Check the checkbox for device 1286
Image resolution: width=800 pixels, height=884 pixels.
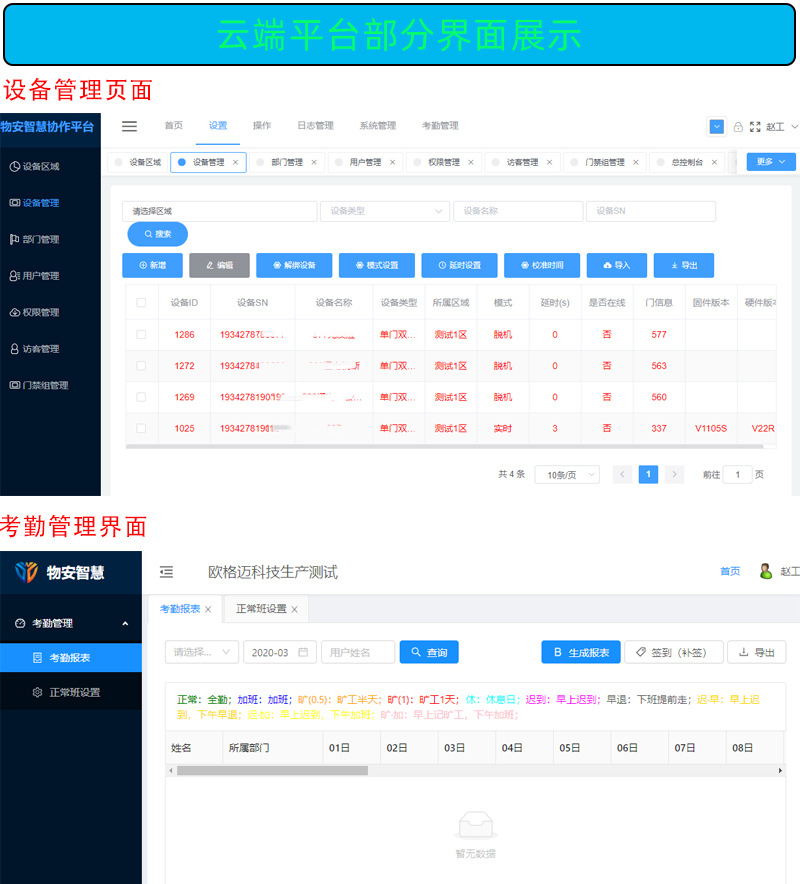(x=140, y=334)
